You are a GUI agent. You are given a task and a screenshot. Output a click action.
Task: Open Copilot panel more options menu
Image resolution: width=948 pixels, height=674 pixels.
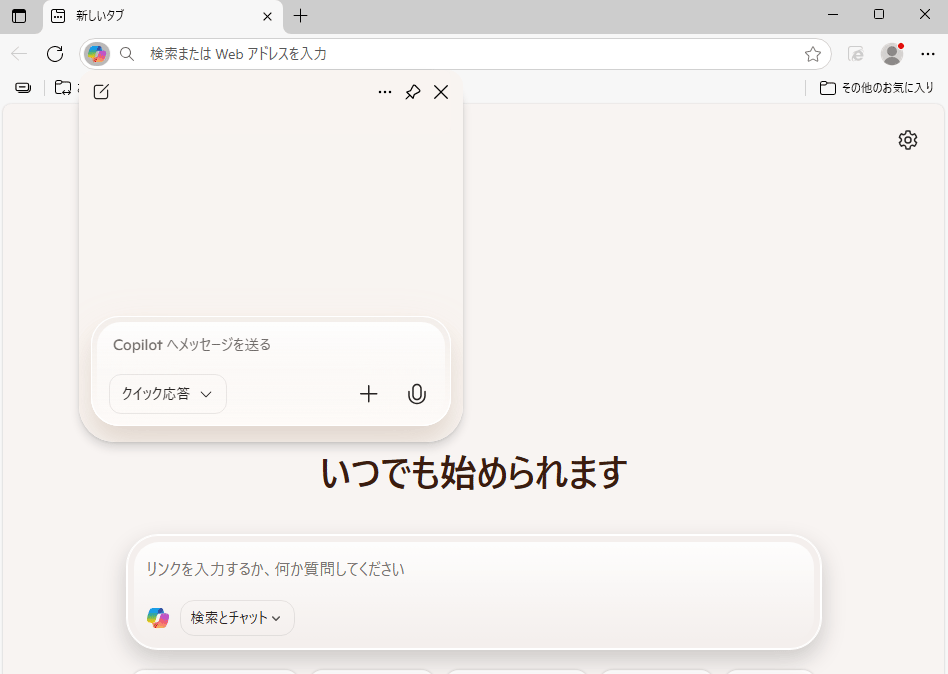click(385, 92)
